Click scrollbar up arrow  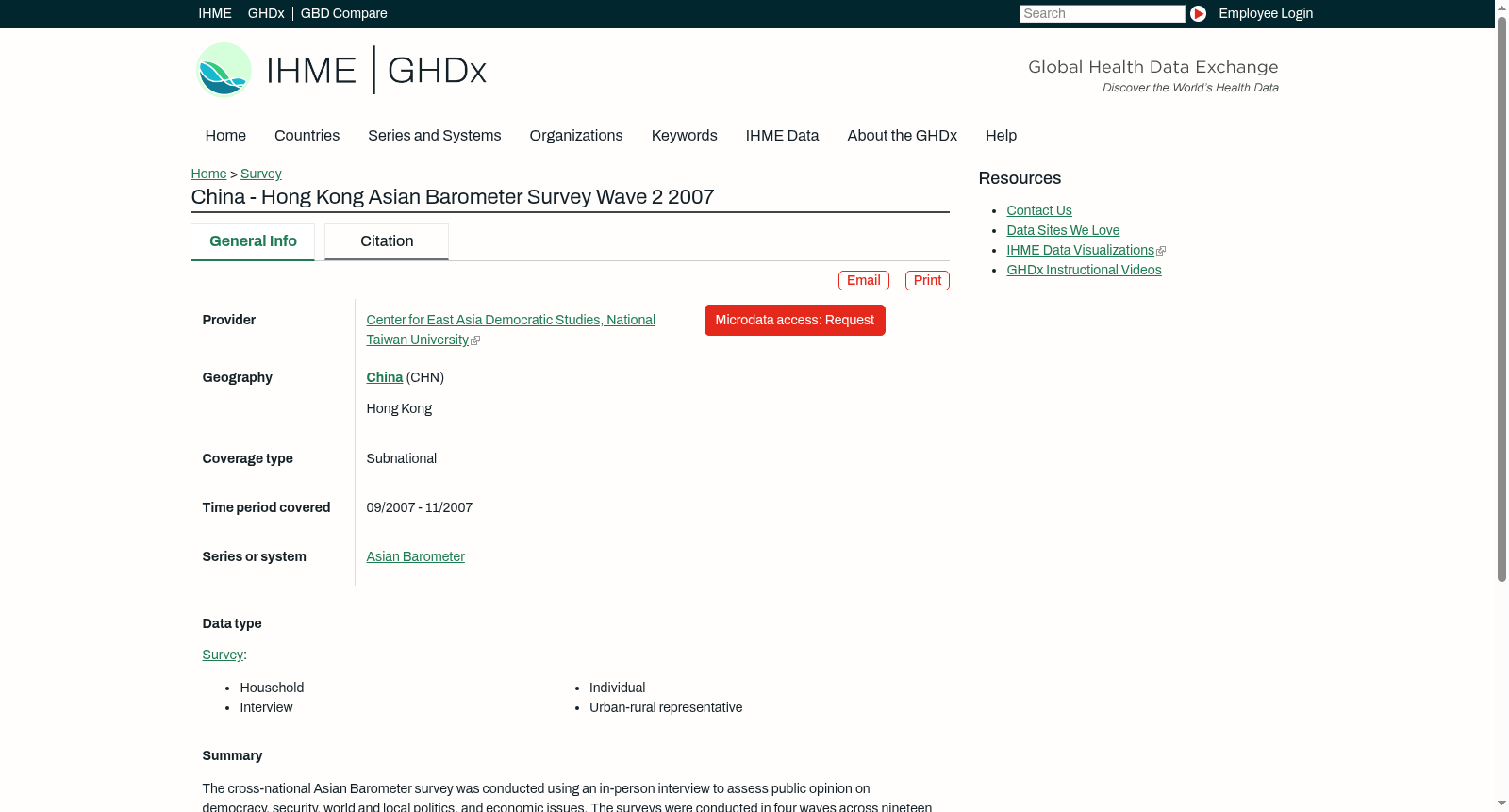(x=1501, y=7)
